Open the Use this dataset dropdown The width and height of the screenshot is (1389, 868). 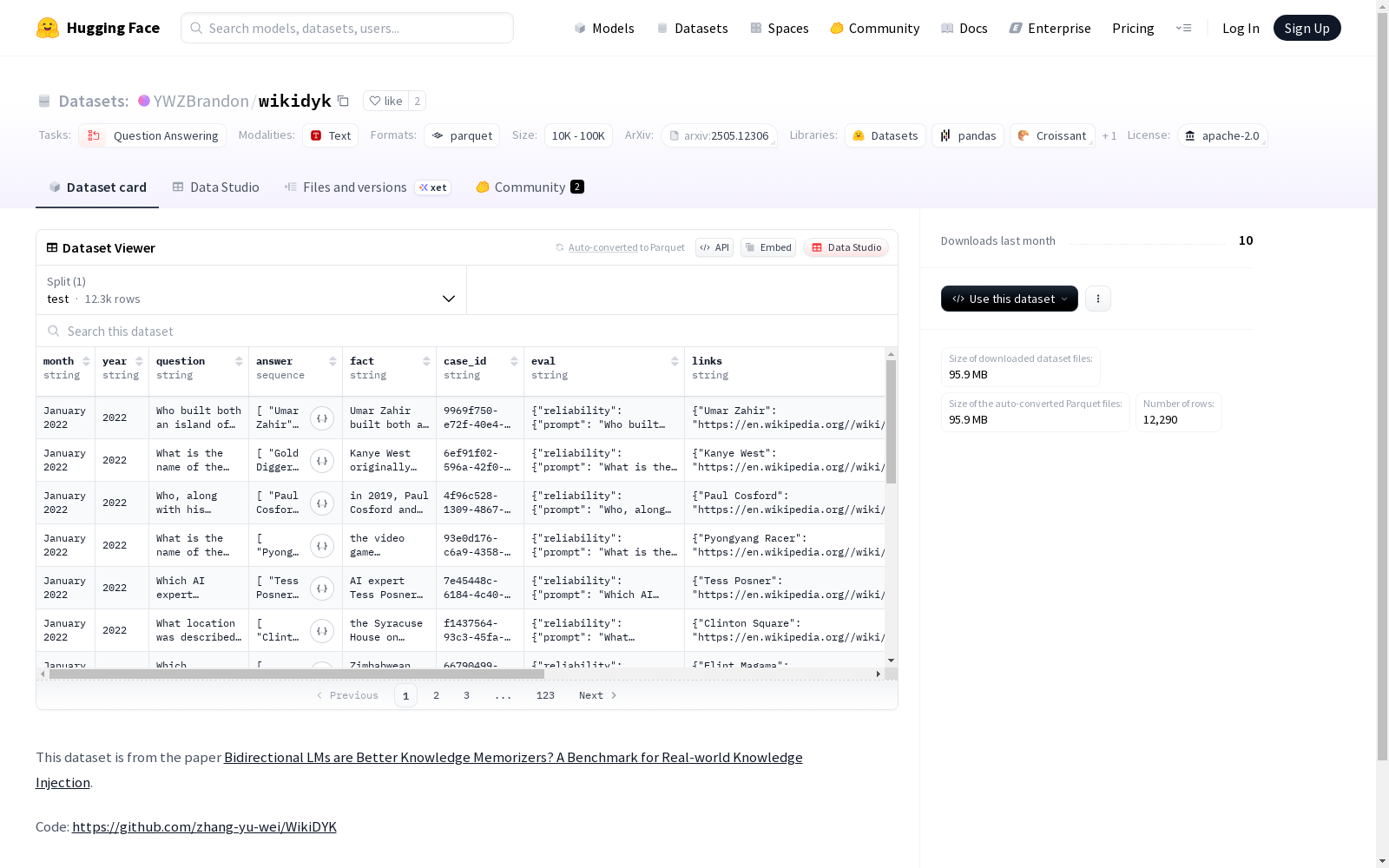point(1010,299)
